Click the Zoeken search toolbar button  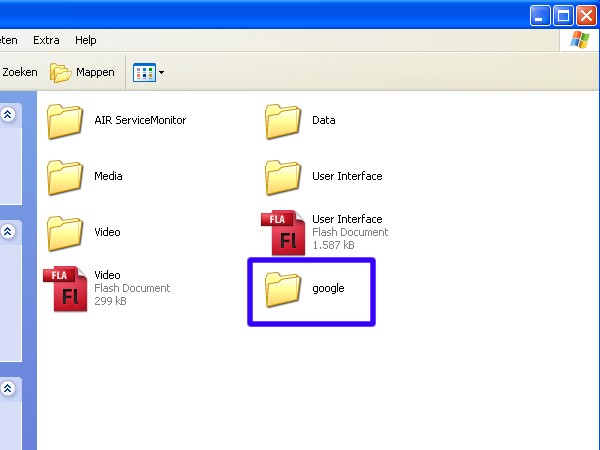pyautogui.click(x=18, y=72)
